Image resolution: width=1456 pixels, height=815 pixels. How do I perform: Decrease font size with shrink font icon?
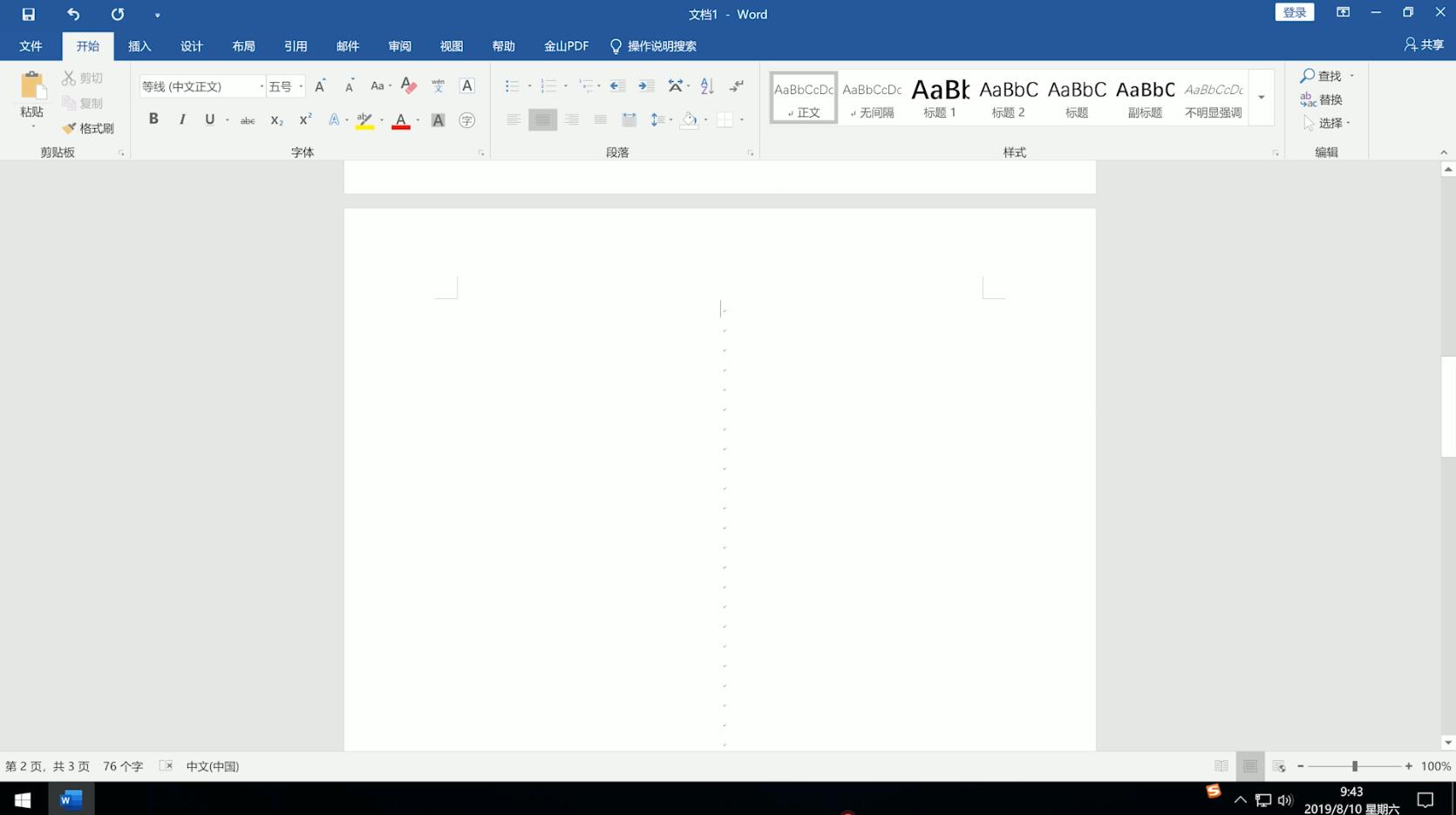[349, 85]
